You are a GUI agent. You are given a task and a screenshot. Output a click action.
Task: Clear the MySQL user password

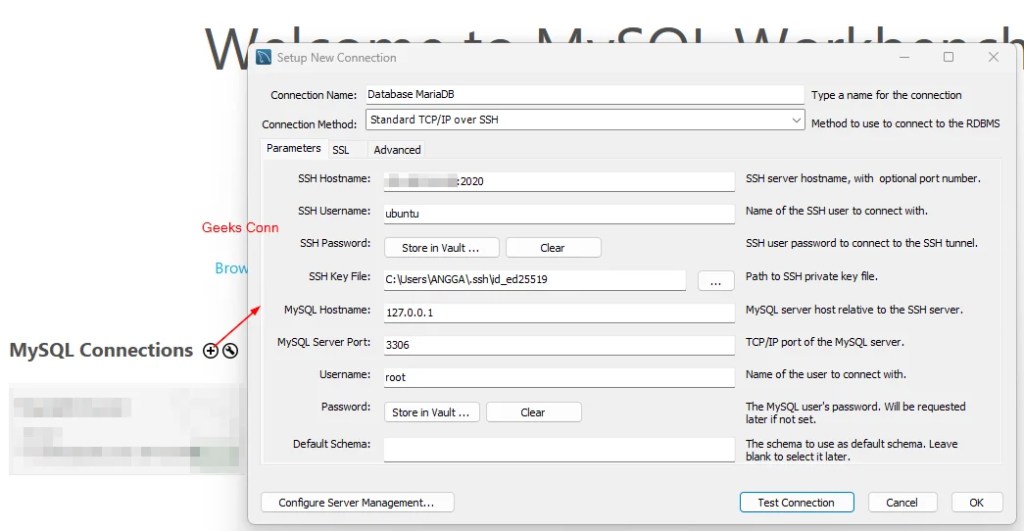pyautogui.click(x=533, y=412)
